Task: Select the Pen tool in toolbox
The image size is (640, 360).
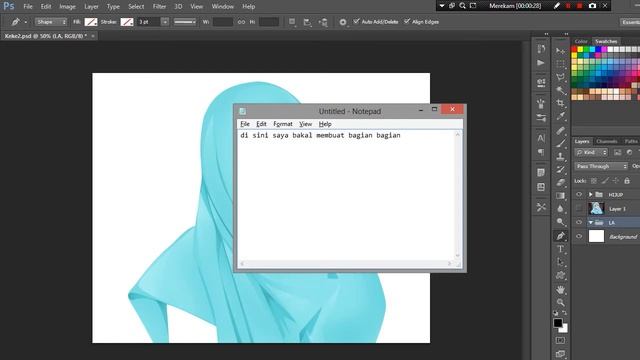Action: click(560, 236)
